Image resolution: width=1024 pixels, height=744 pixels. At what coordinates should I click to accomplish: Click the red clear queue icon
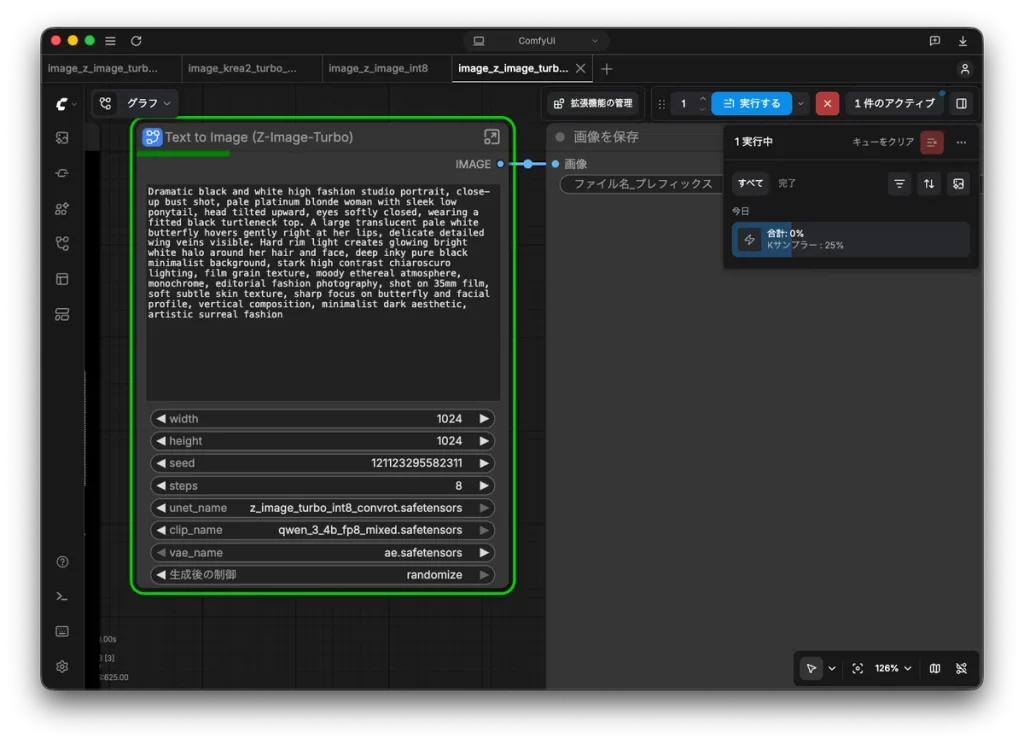coord(931,142)
